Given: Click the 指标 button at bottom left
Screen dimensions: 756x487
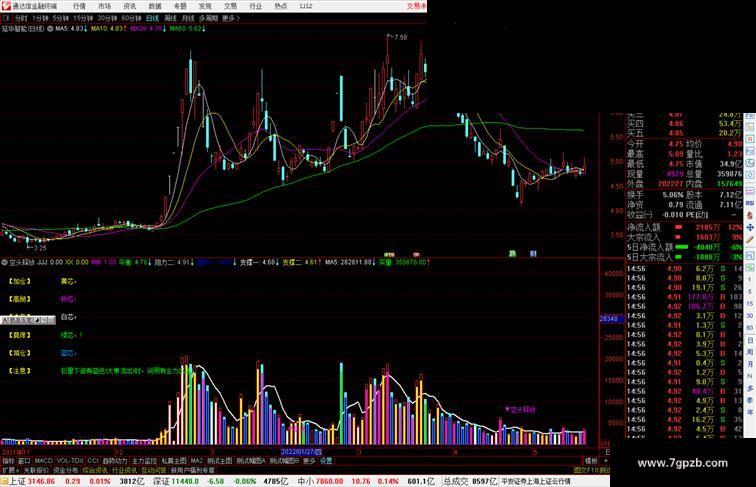Looking at the screenshot, I should (8, 461).
